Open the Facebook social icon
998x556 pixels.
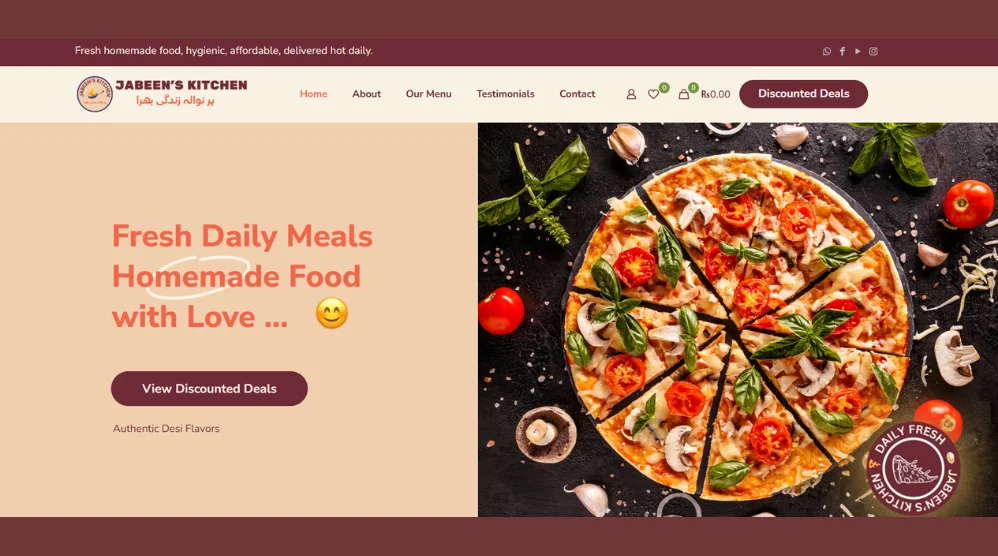tap(842, 52)
